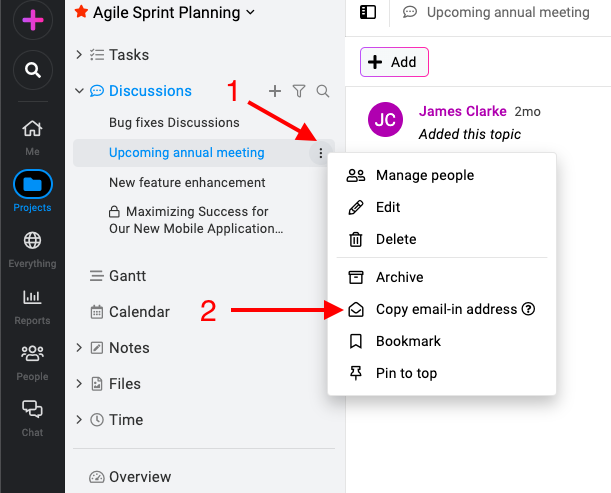Open search from the left sidebar
This screenshot has width=611, height=493.
[33, 70]
